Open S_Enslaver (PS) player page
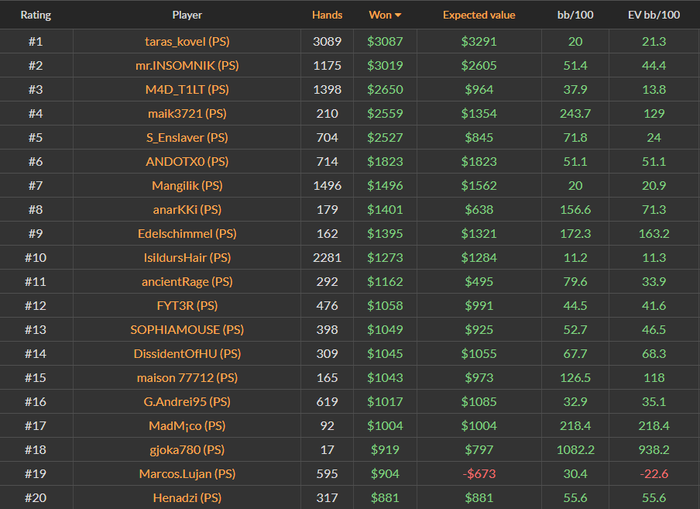This screenshot has width=700, height=509. [186, 137]
